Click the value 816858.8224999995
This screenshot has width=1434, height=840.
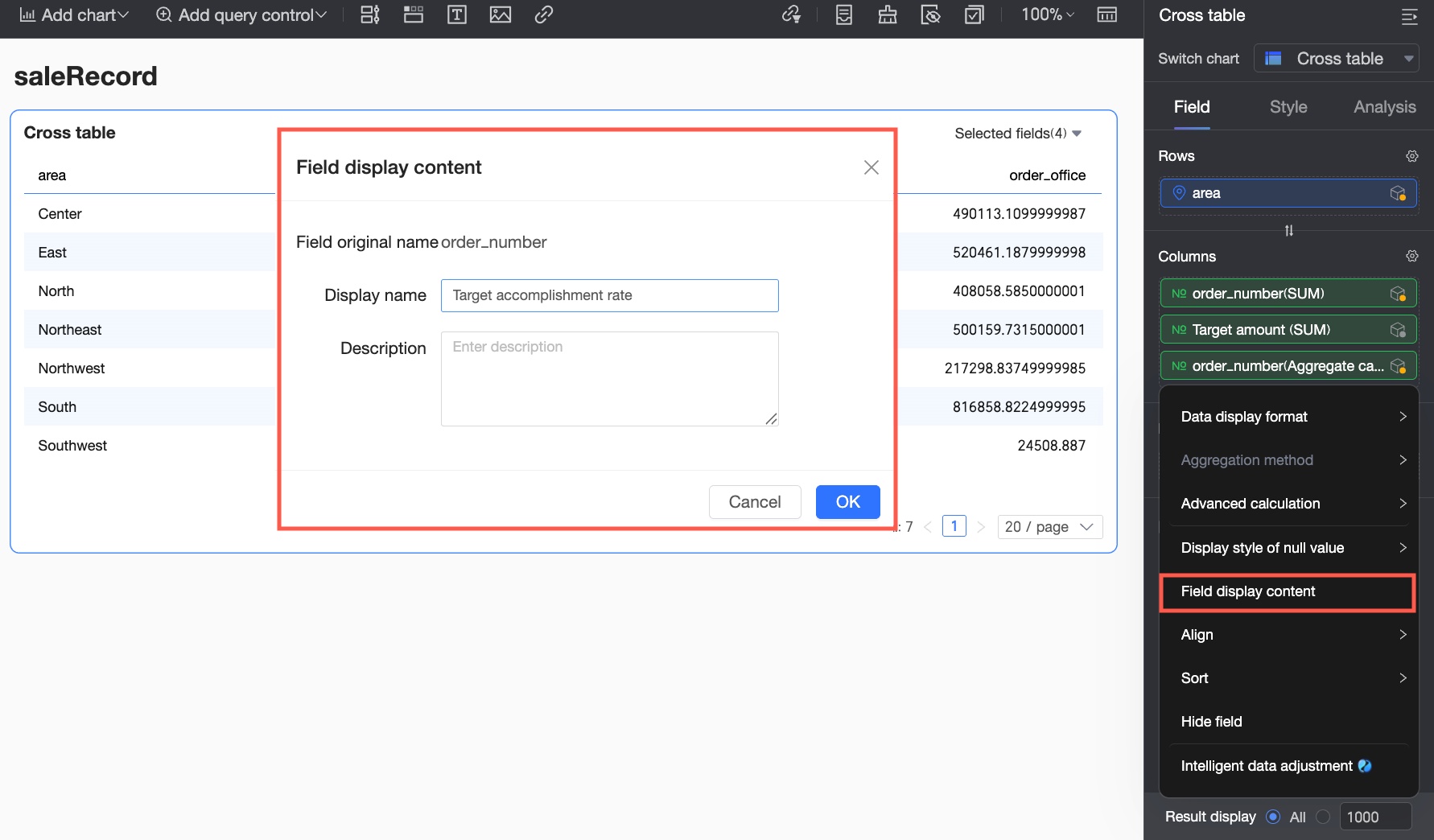[1019, 407]
